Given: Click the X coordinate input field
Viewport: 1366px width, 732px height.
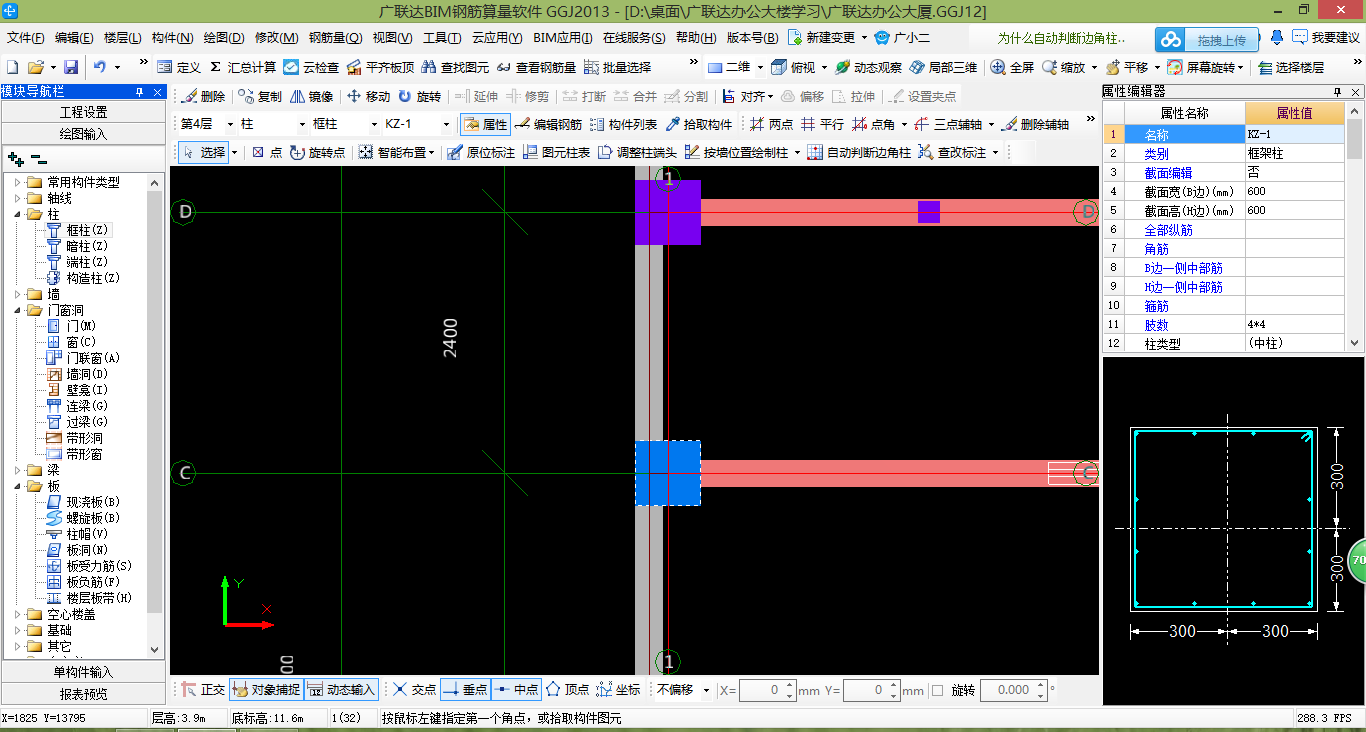Looking at the screenshot, I should [x=767, y=690].
